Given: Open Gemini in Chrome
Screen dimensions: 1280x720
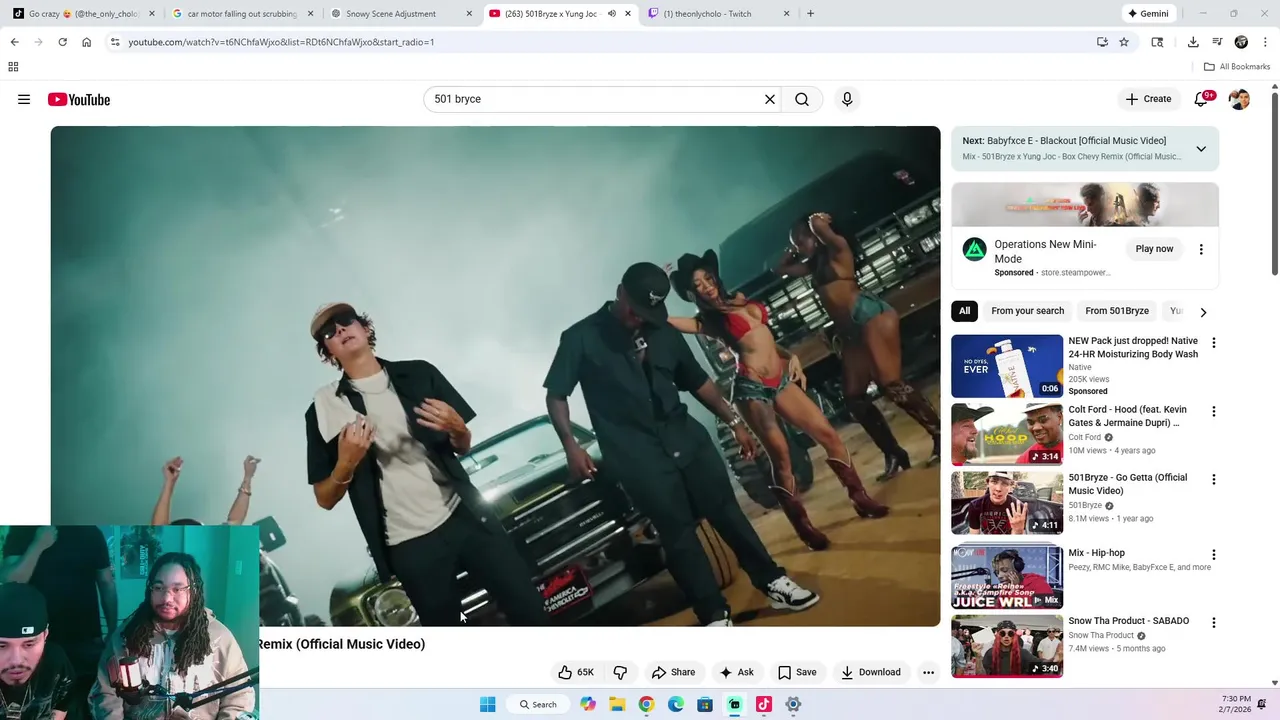Looking at the screenshot, I should pyautogui.click(x=1147, y=14).
